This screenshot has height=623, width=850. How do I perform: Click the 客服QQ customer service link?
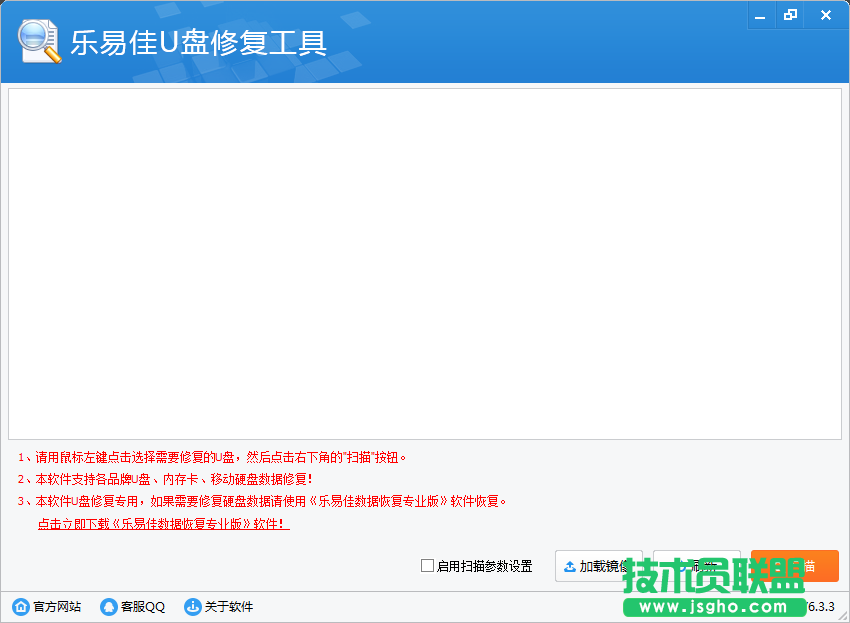coord(142,606)
